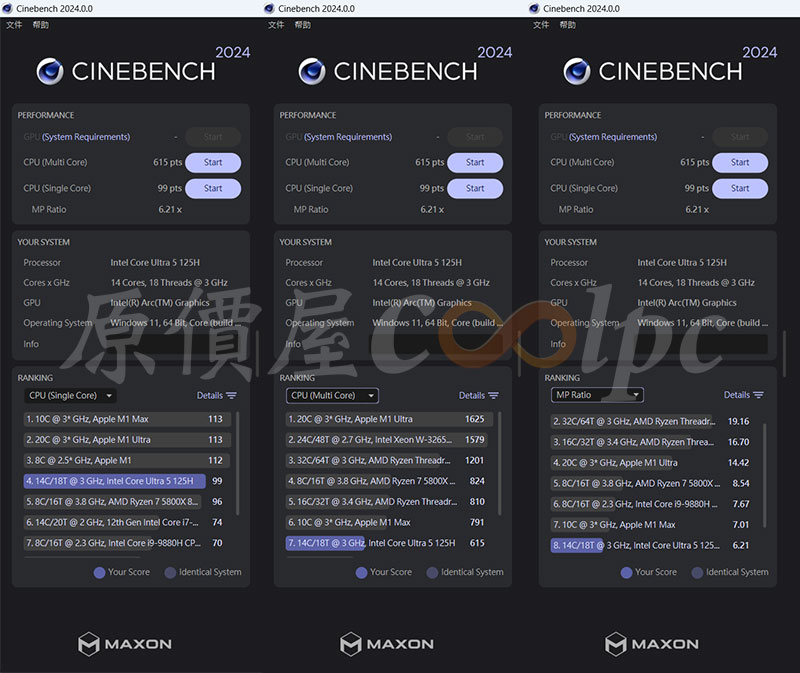The image size is (800, 673).
Task: Select Apple M1 Max row scoring 113
Action: point(127,419)
